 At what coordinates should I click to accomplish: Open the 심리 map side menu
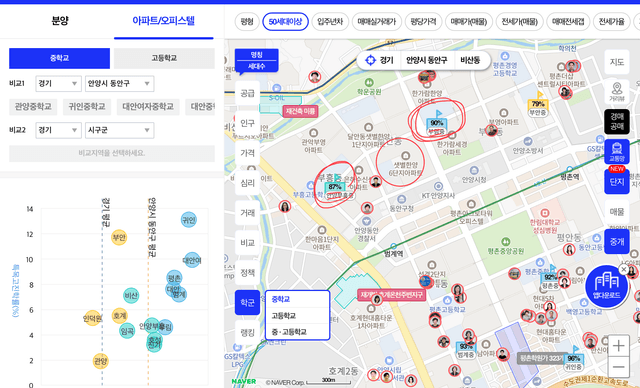click(x=247, y=183)
